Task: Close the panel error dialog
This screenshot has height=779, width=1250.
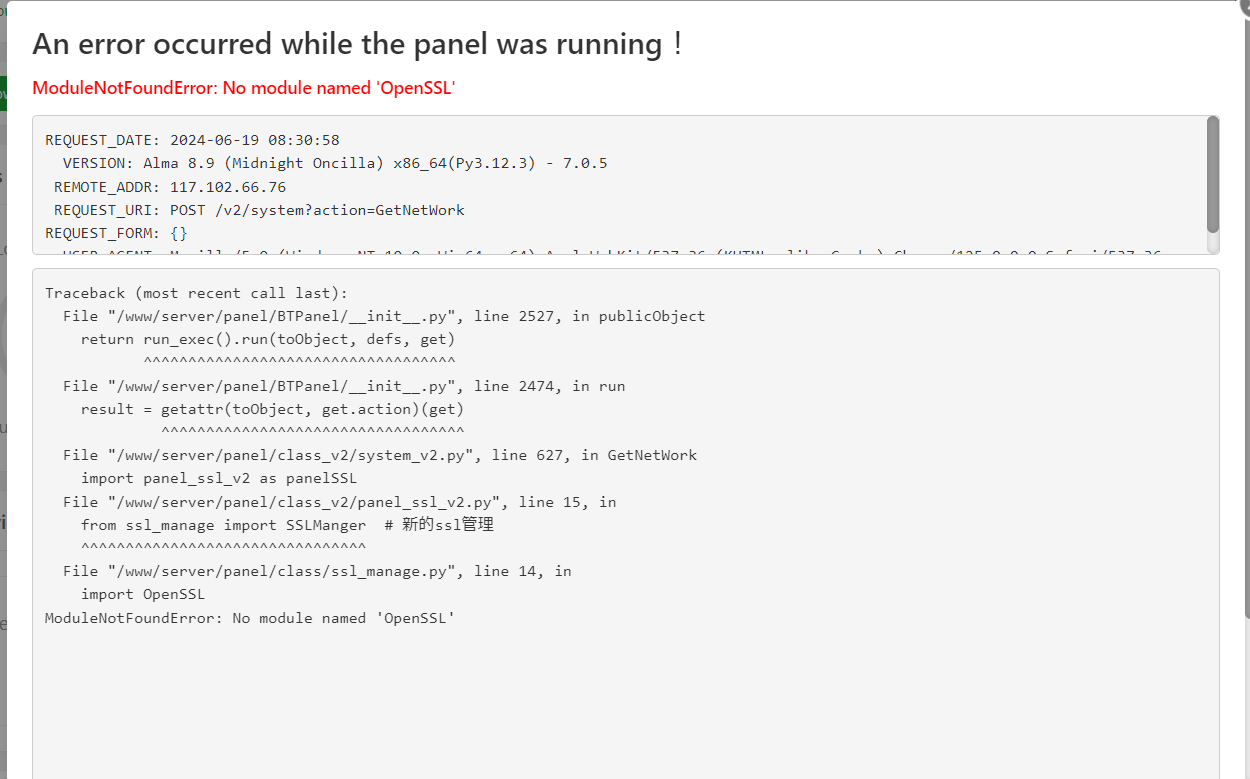Action: (x=1243, y=5)
